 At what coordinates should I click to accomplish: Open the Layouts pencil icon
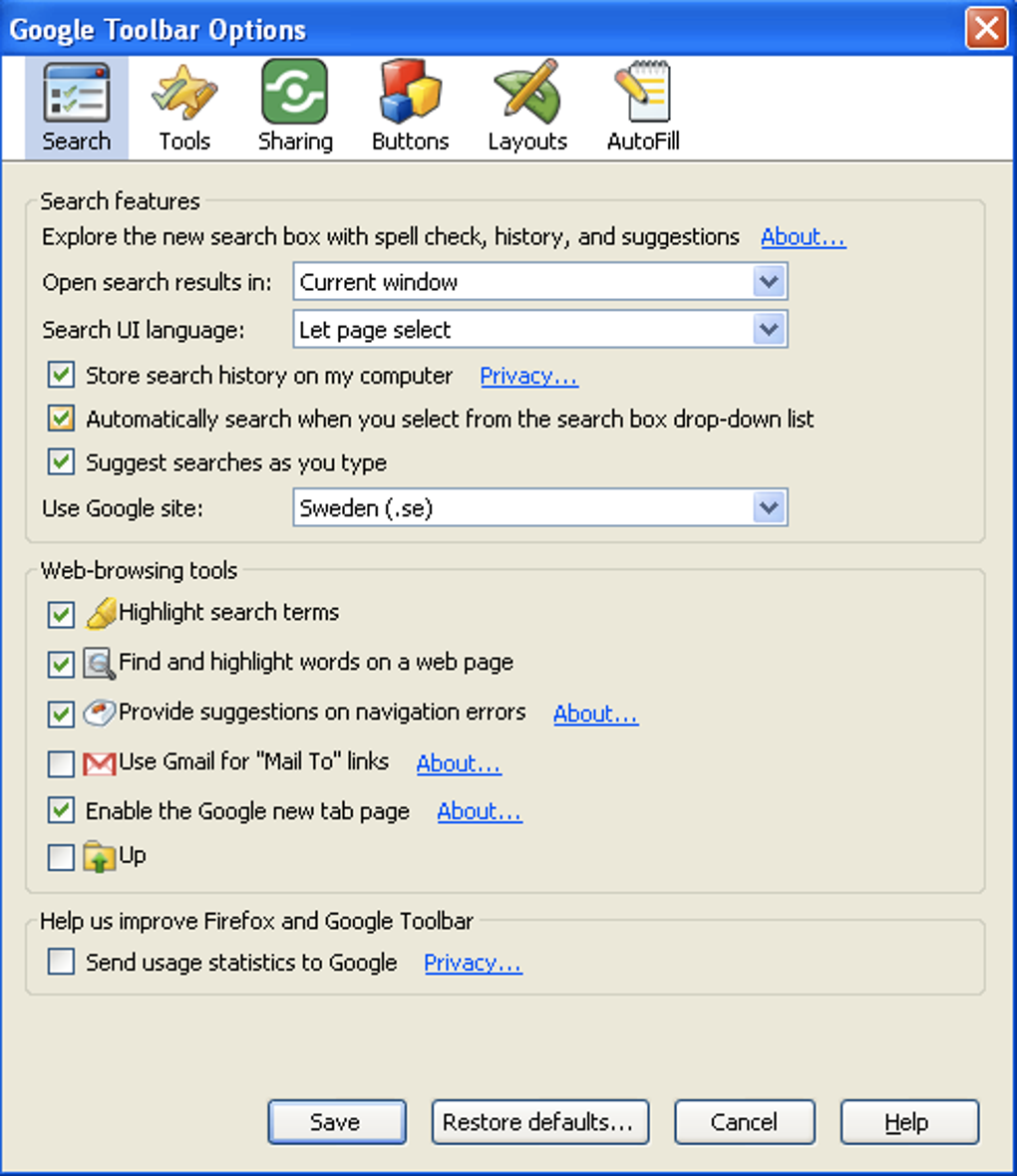526,92
